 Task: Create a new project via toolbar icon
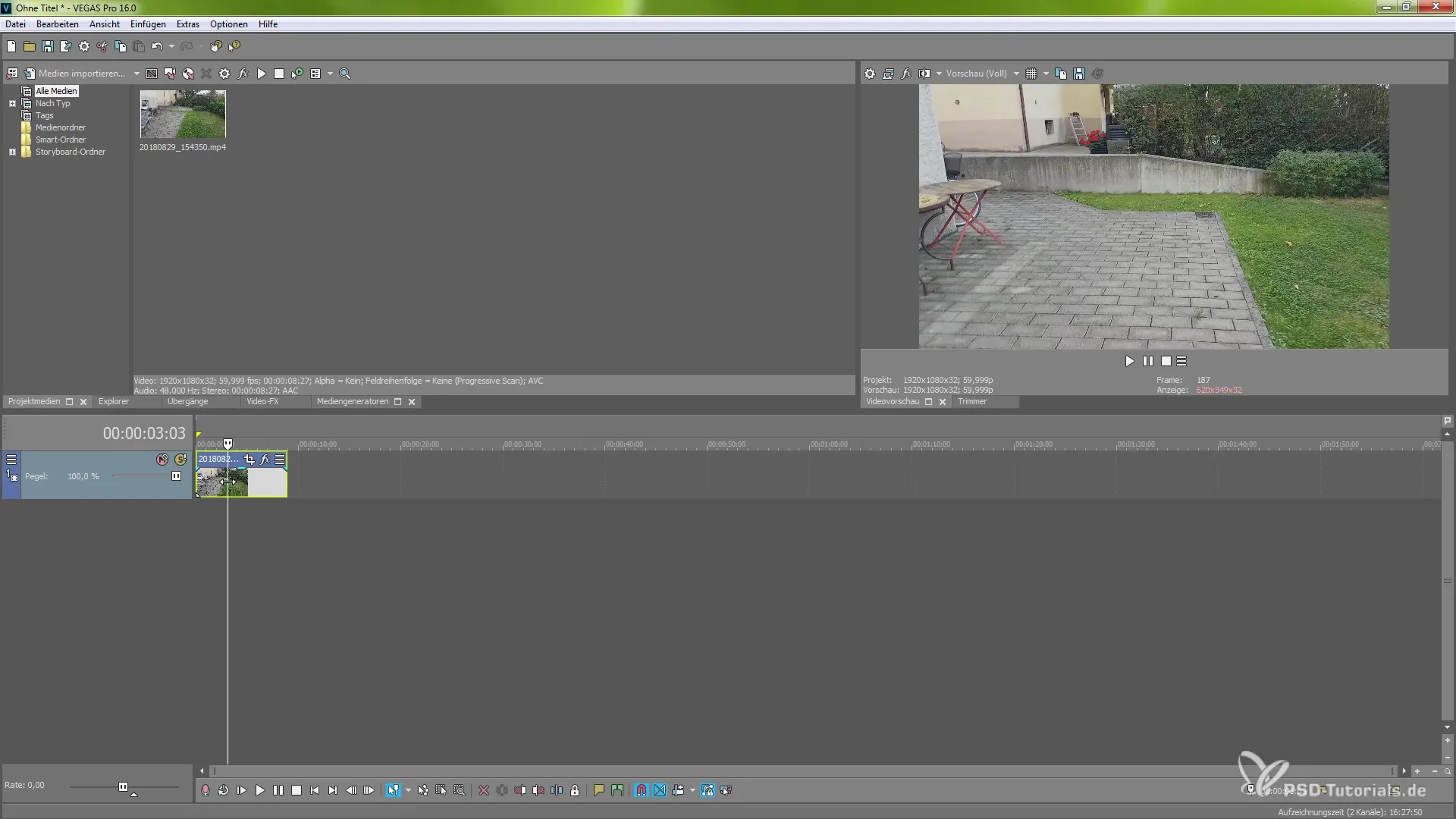click(11, 46)
